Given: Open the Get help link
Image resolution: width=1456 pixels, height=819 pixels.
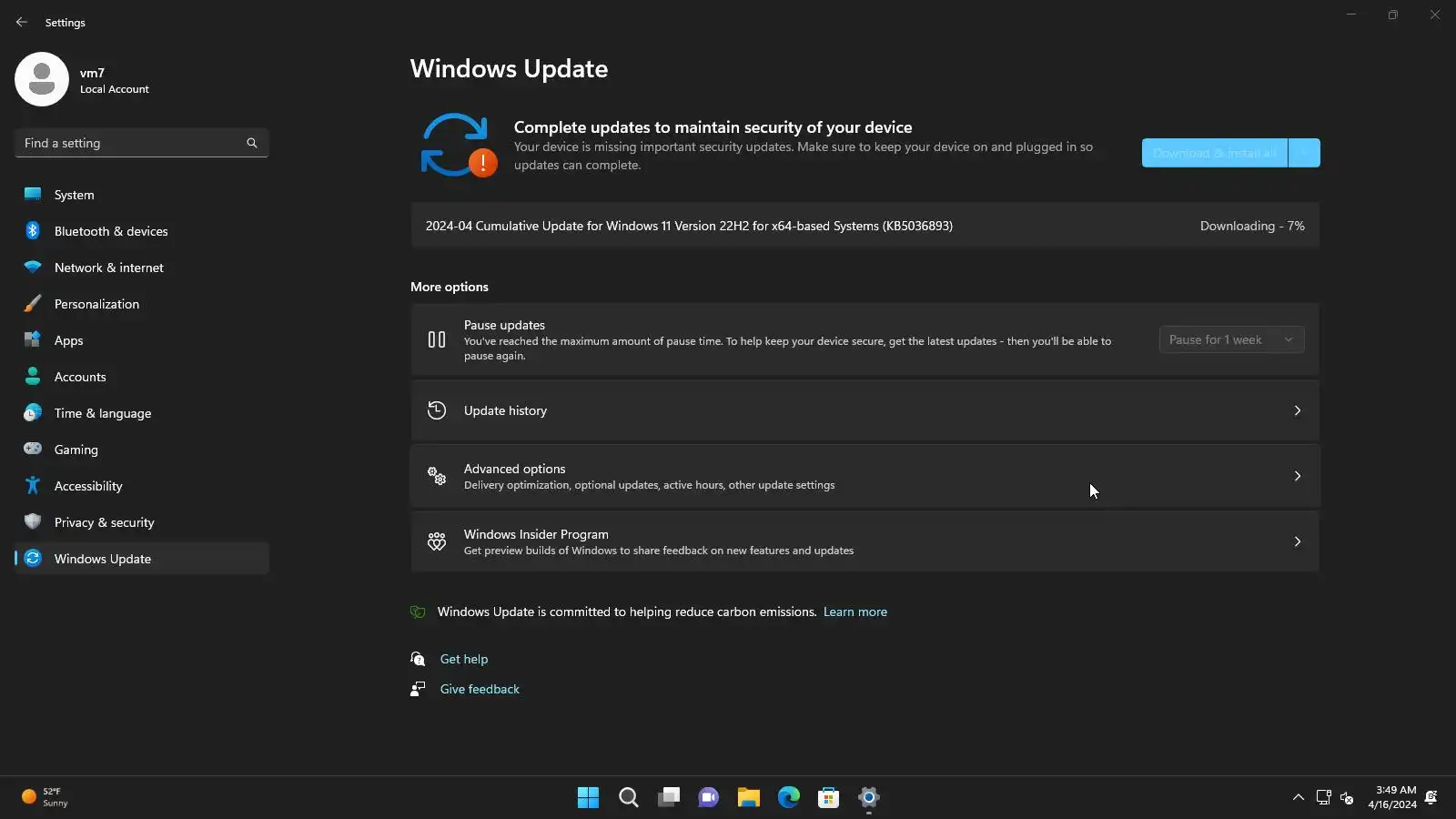Looking at the screenshot, I should 464,659.
